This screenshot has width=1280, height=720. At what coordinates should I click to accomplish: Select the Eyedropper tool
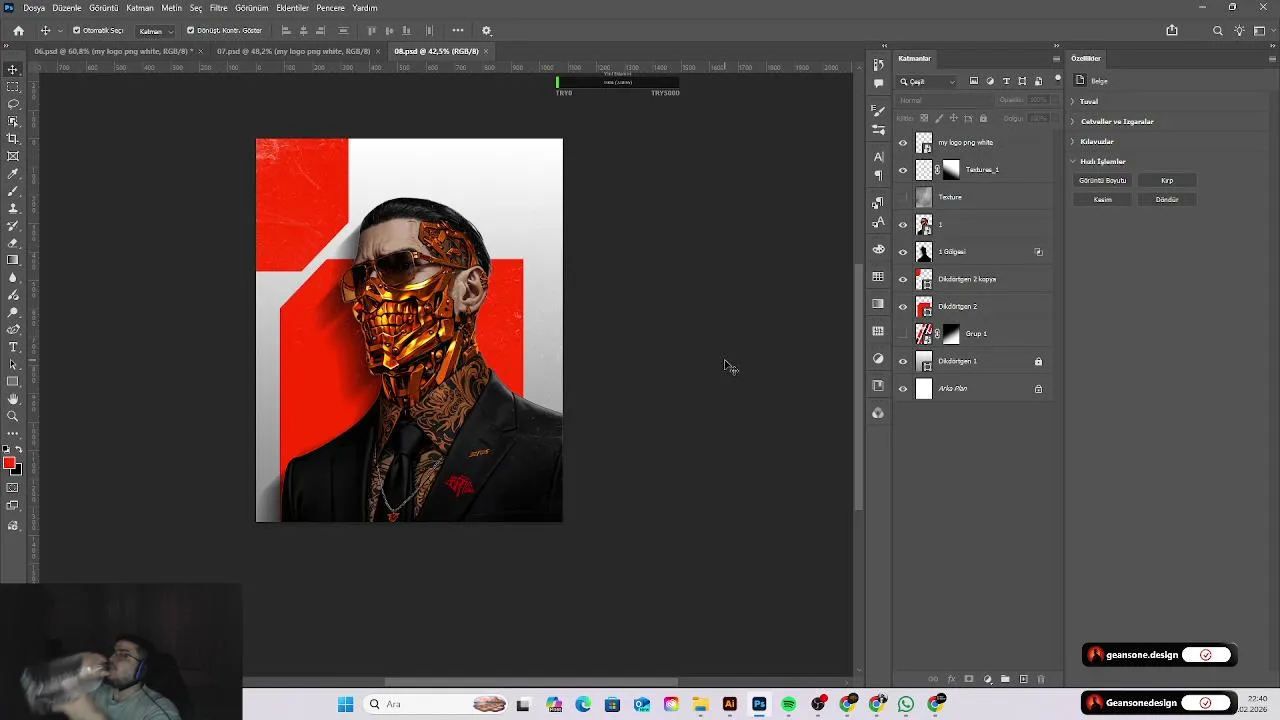click(13, 173)
